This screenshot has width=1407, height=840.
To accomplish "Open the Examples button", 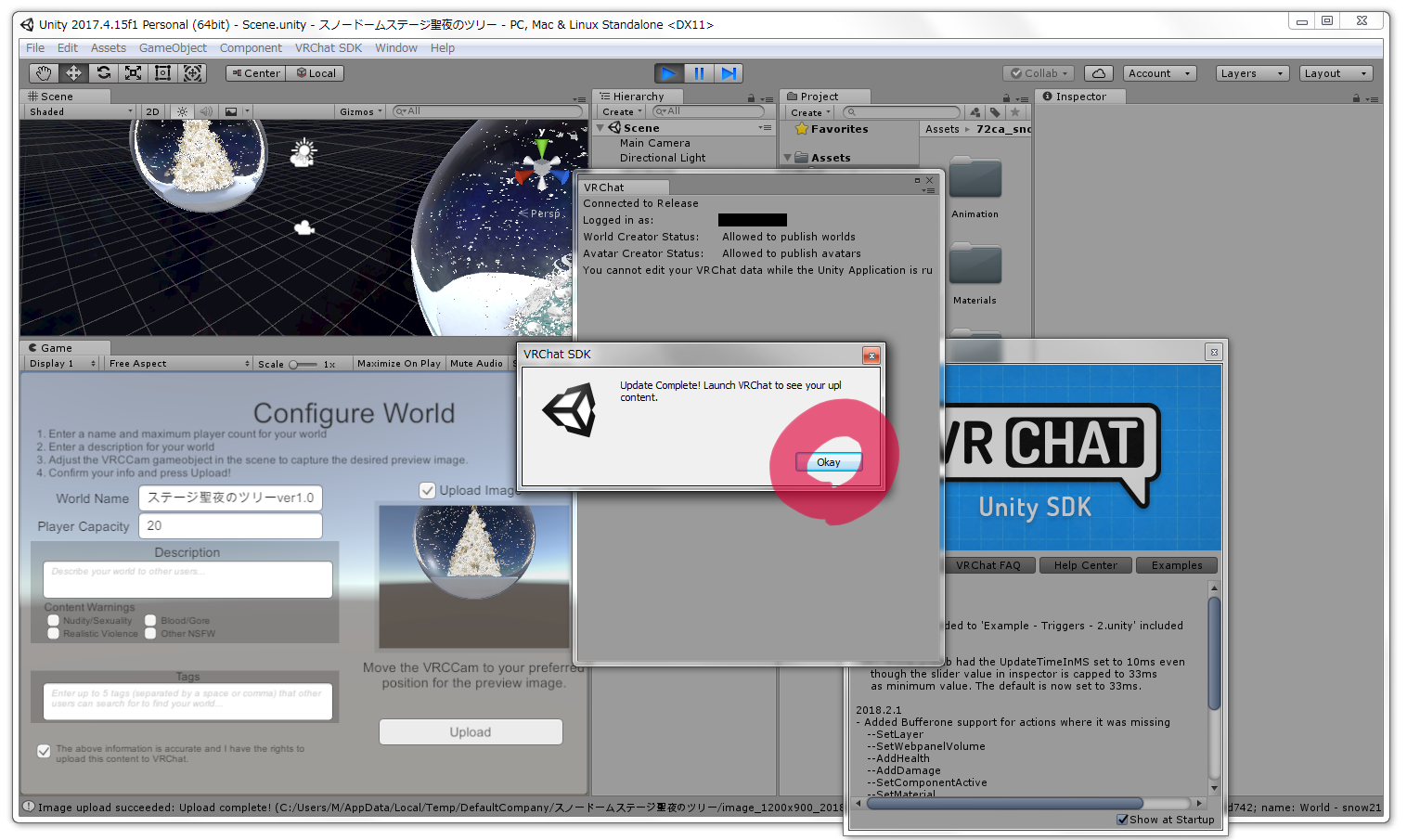I will pos(1177,565).
